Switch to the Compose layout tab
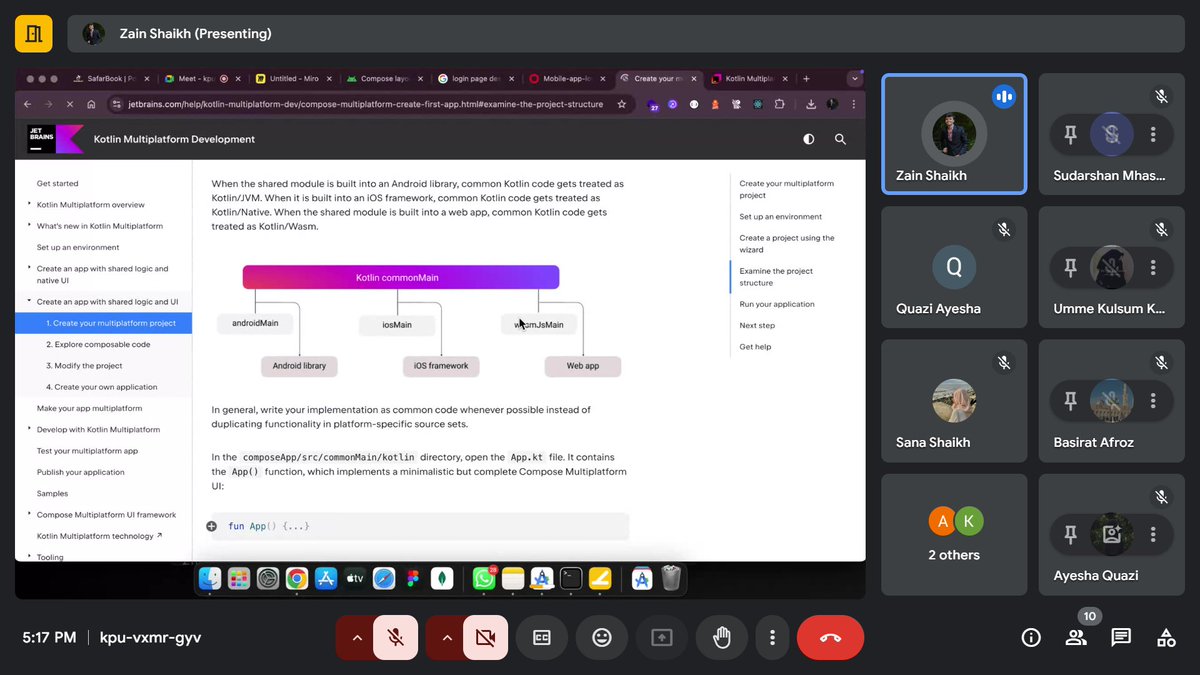 coord(384,78)
